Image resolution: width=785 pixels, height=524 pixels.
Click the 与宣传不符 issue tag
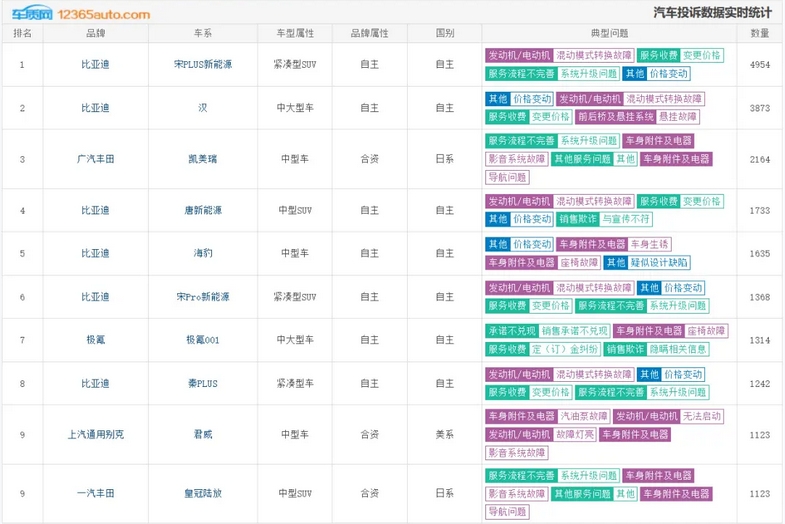626,219
